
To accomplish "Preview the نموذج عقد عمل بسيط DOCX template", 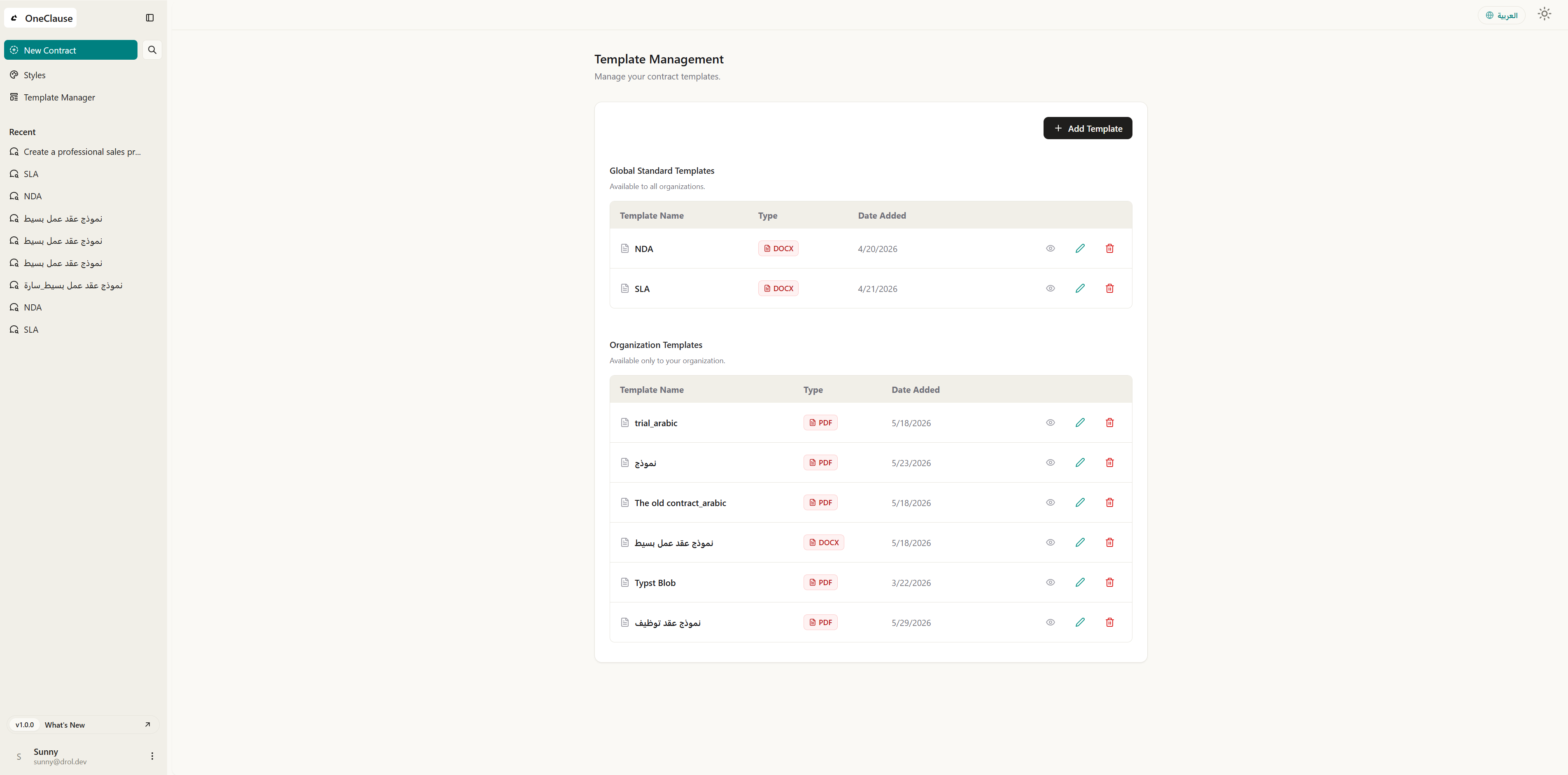I will point(1050,542).
